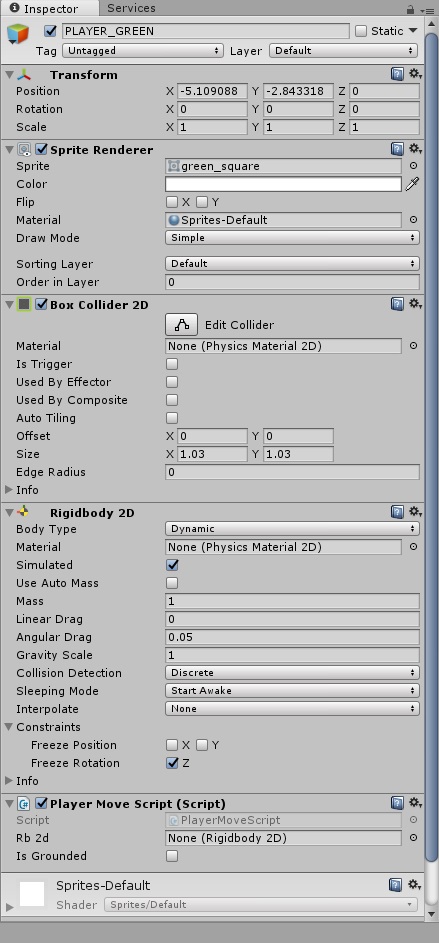
Task: Check Freeze Position Y
Action: click(202, 745)
